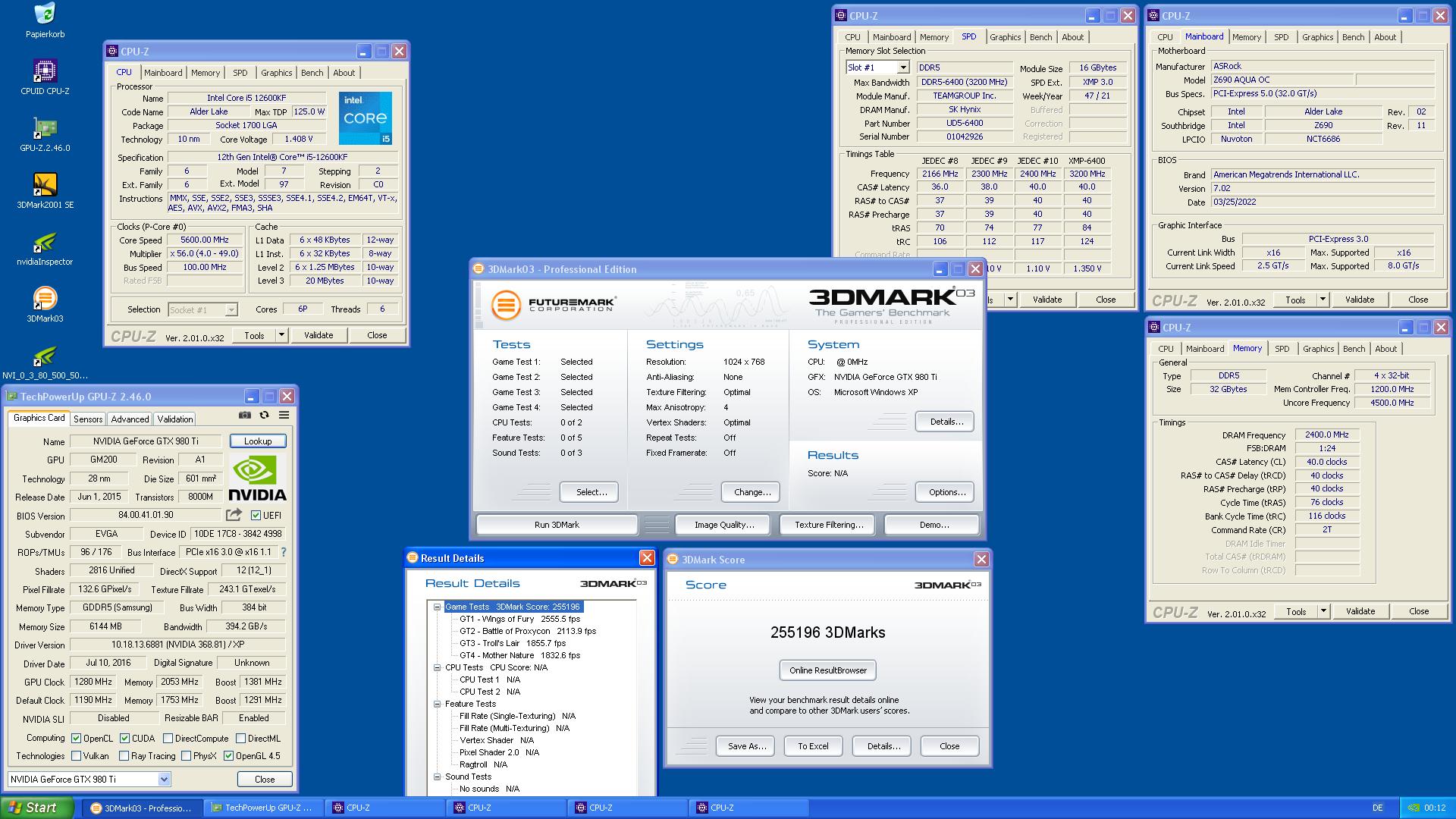The height and width of the screenshot is (819, 1456).
Task: Collapse Sound Tests tree node
Action: click(438, 777)
